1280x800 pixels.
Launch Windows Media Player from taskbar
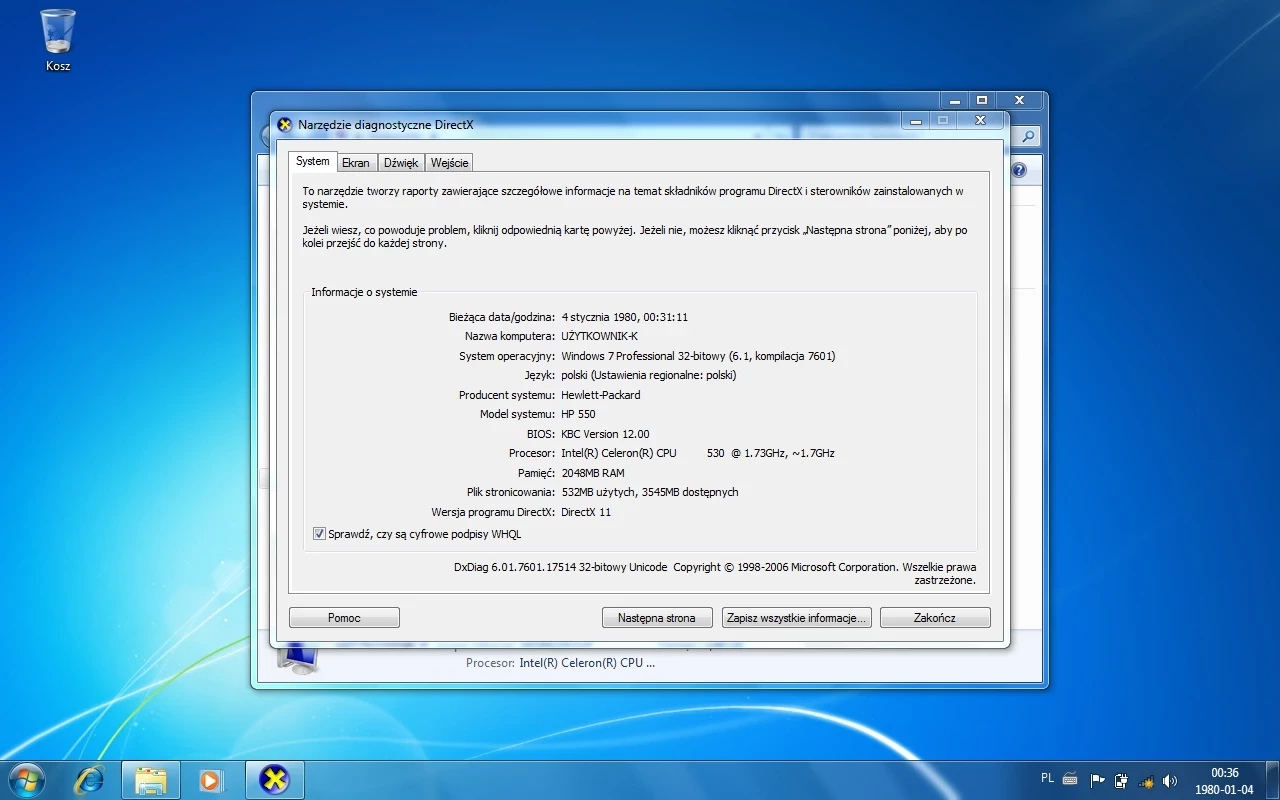[x=211, y=779]
